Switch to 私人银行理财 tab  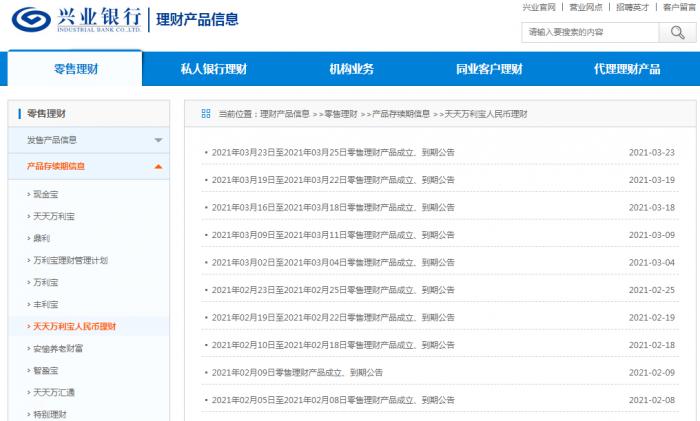tap(213, 69)
